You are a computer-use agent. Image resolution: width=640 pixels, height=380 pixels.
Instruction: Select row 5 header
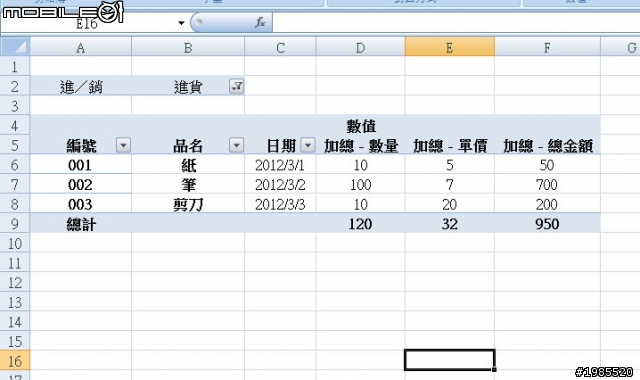pyautogui.click(x=15, y=145)
